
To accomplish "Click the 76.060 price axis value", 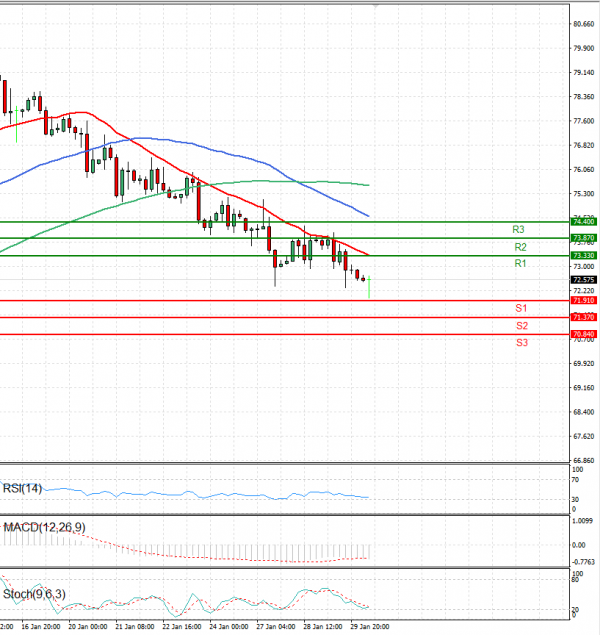I will pyautogui.click(x=584, y=170).
